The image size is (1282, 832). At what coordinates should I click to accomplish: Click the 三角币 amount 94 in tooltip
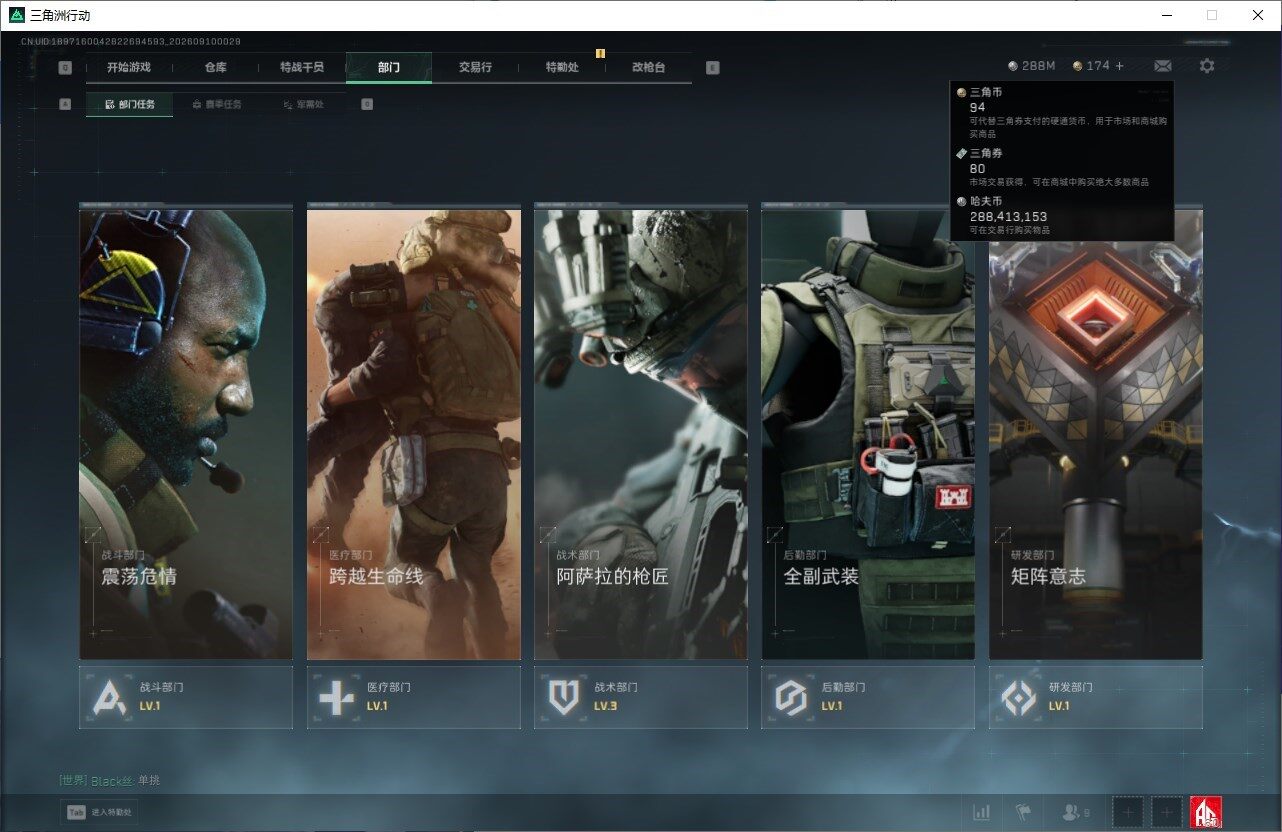tap(977, 107)
